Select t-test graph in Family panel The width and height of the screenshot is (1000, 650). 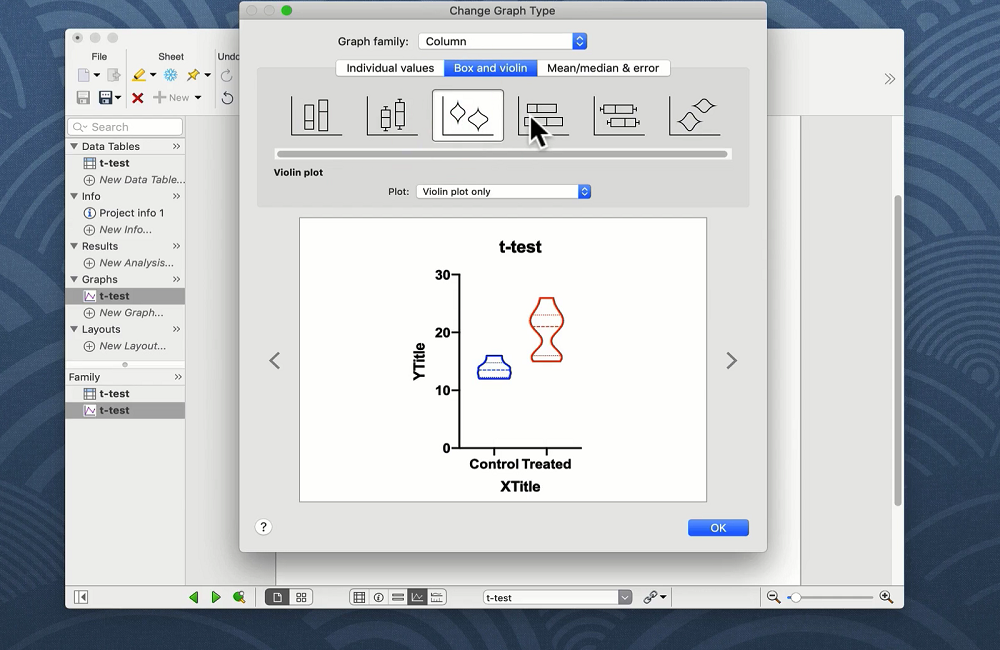pyautogui.click(x=125, y=410)
